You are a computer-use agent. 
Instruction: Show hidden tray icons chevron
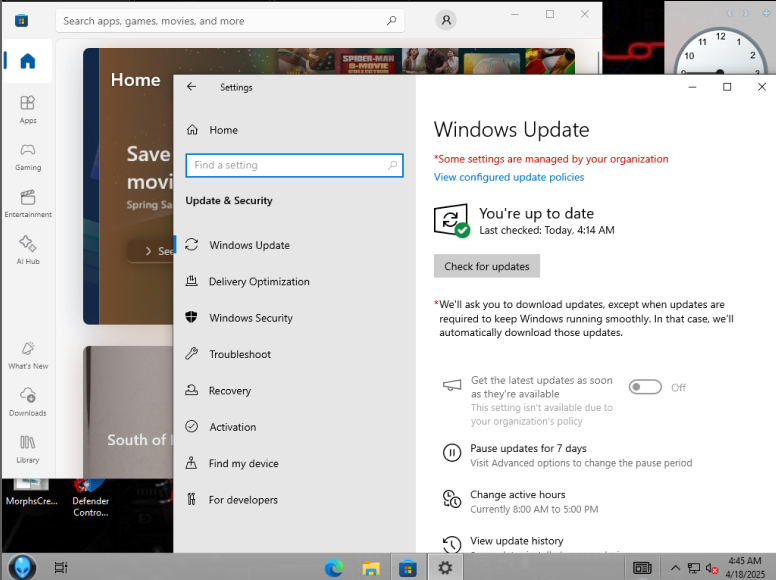click(675, 568)
